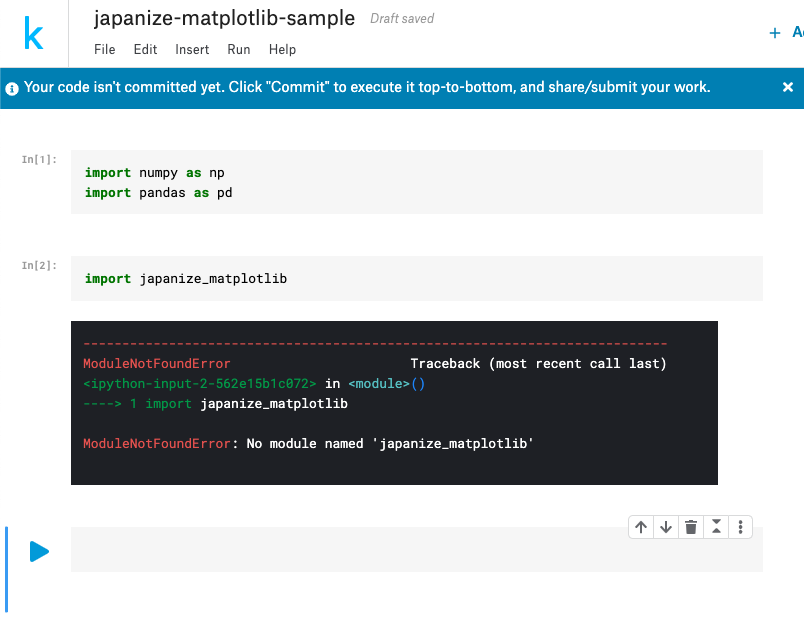Open the cell's three-dot more options
804x620 pixels.
[x=740, y=527]
